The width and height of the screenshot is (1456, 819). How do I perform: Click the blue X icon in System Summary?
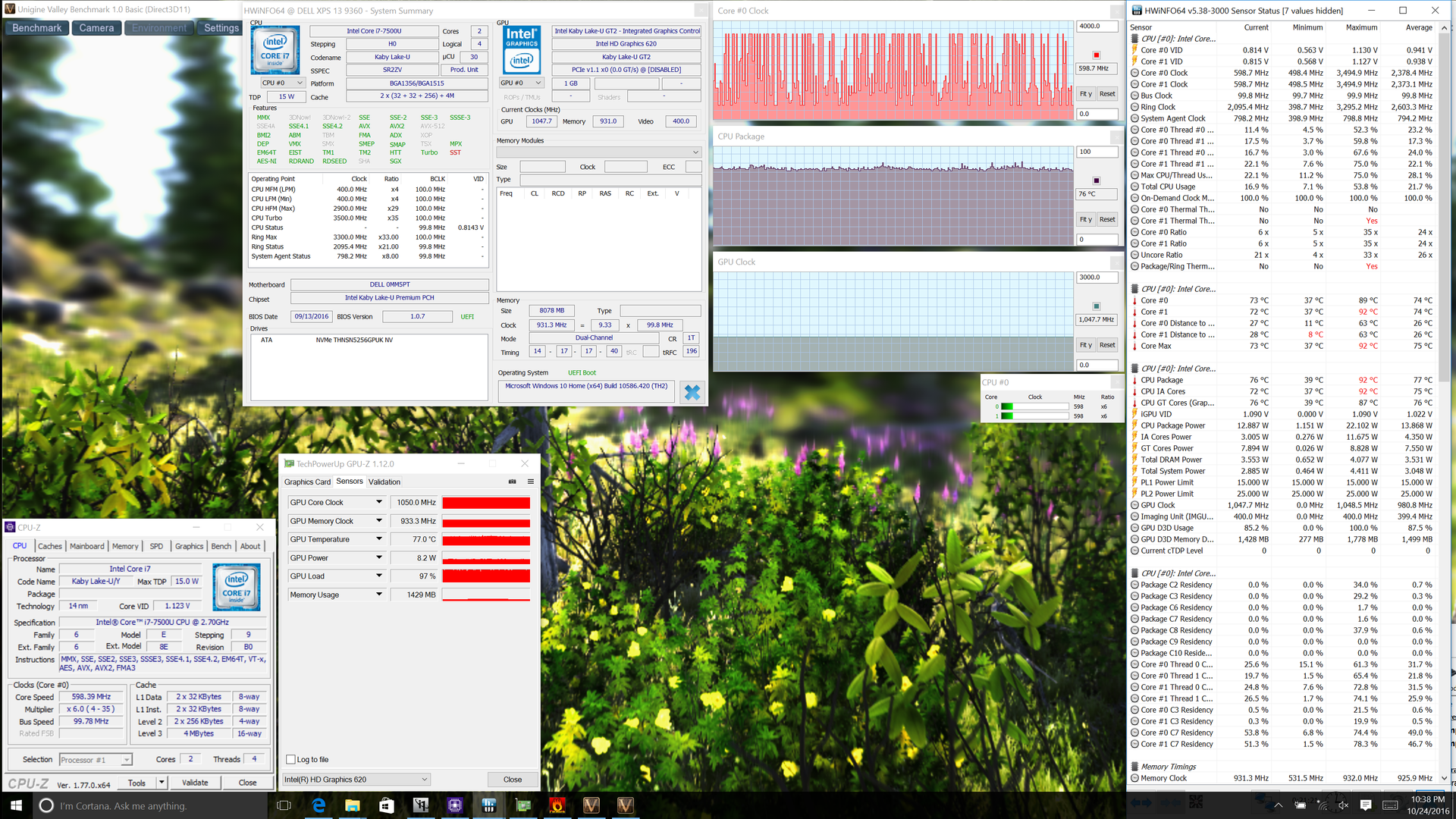(692, 392)
